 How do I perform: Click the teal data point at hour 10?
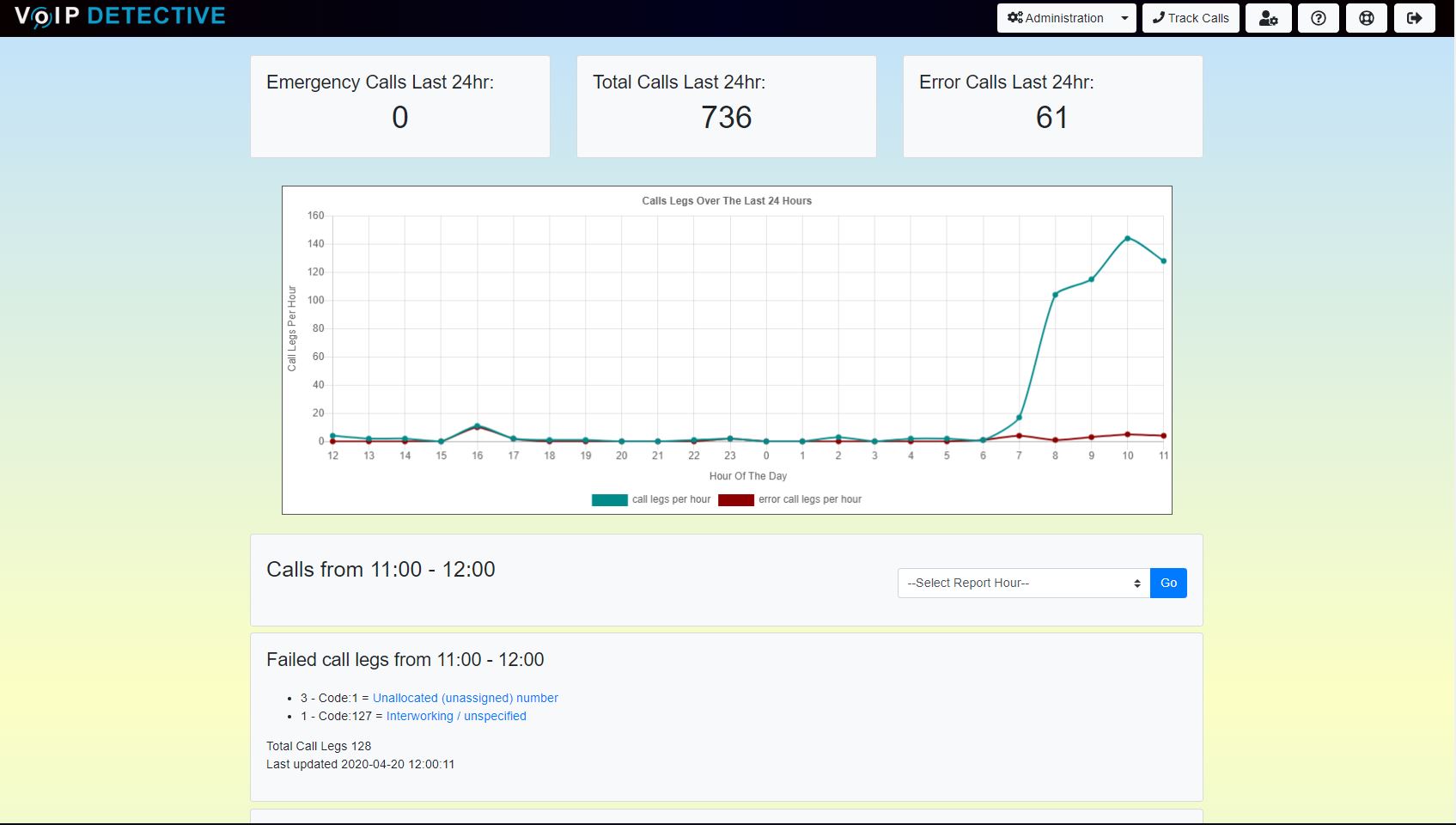pos(1127,238)
